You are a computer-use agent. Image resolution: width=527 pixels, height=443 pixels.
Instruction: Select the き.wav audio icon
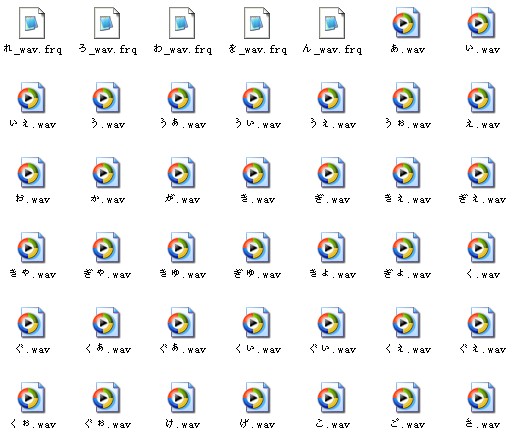pos(256,172)
